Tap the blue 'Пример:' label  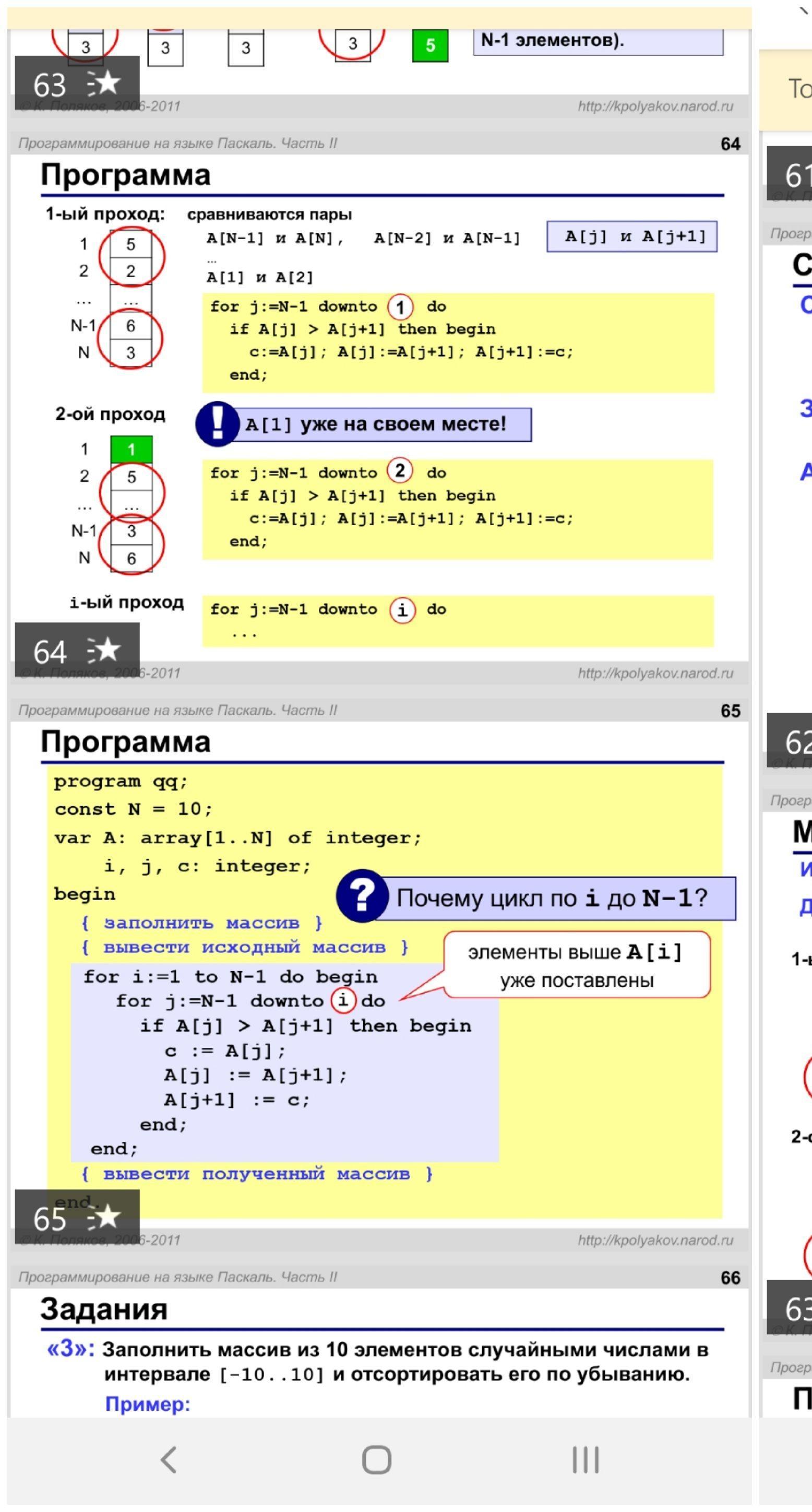[148, 1404]
